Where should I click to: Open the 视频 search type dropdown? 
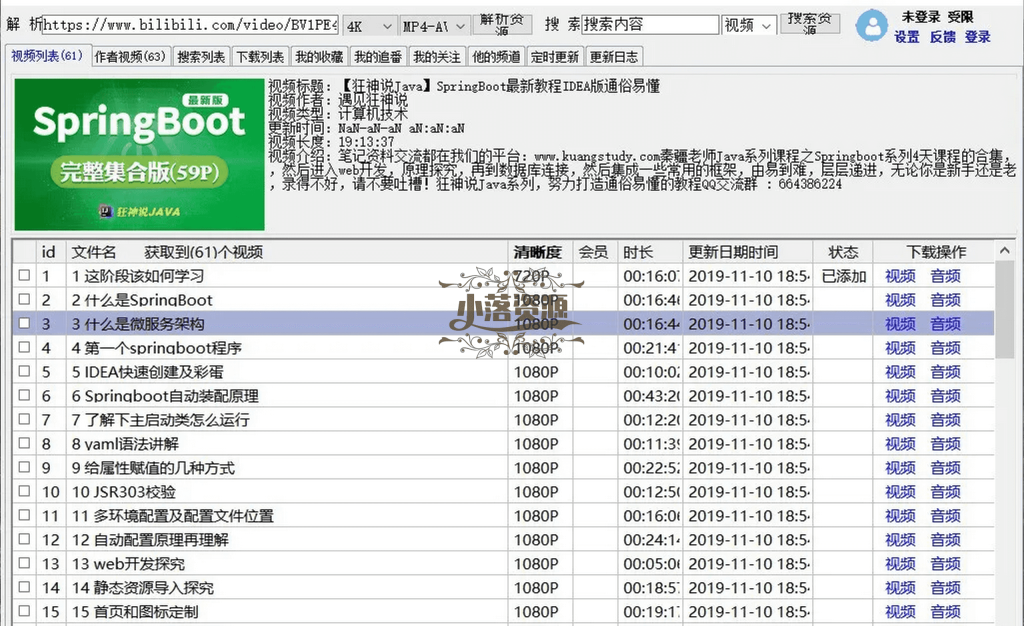tap(749, 25)
